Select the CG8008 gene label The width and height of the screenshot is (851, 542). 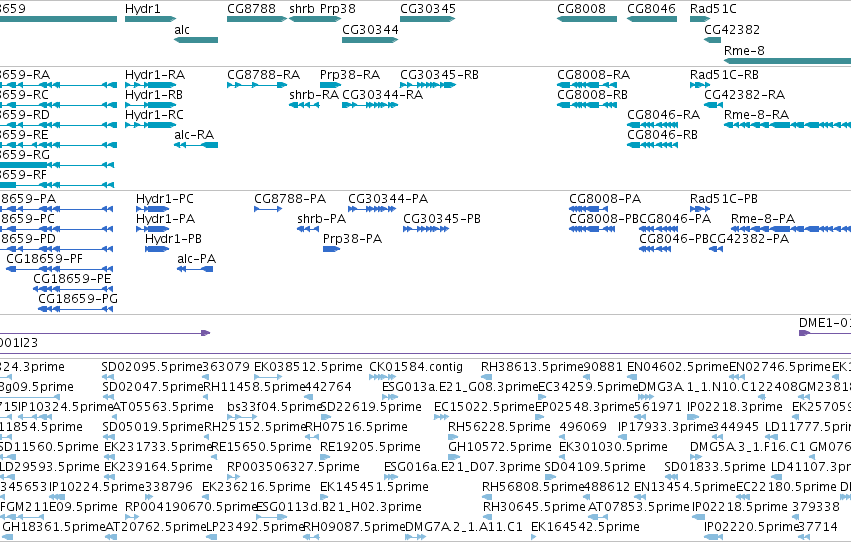point(581,9)
